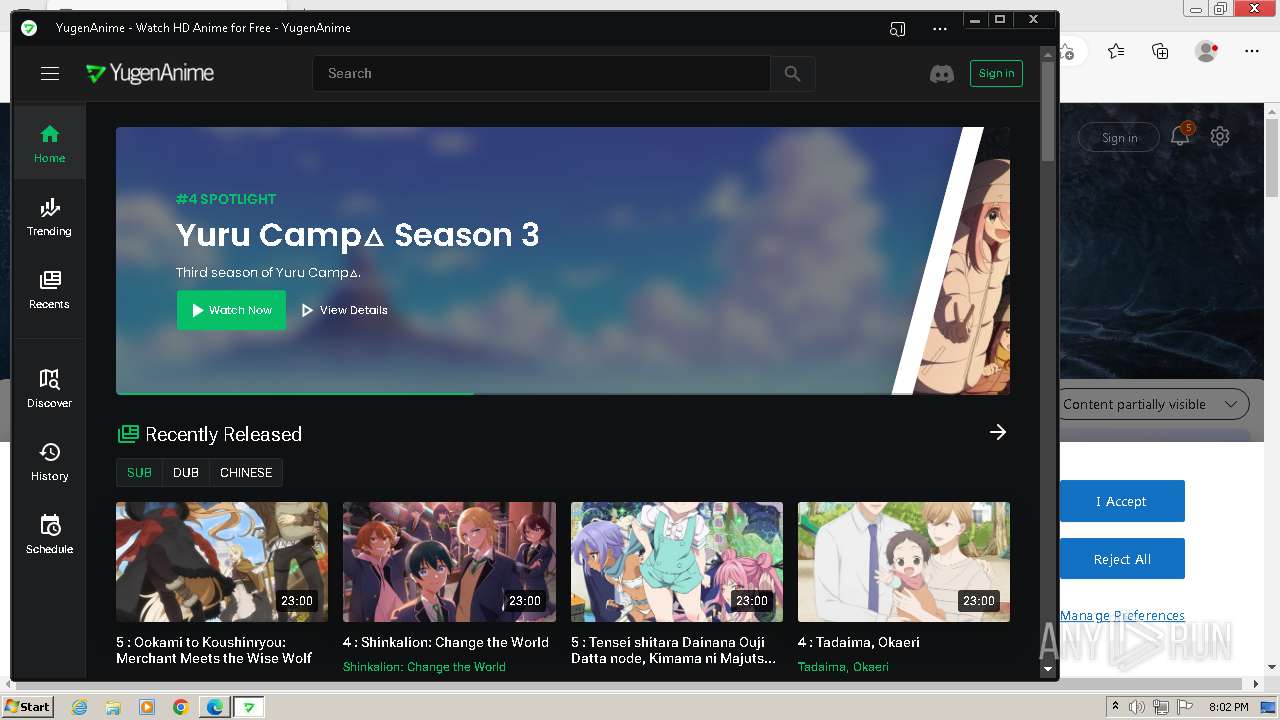
Task: Open the hamburger menu in YugenAnime
Action: pyautogui.click(x=50, y=73)
